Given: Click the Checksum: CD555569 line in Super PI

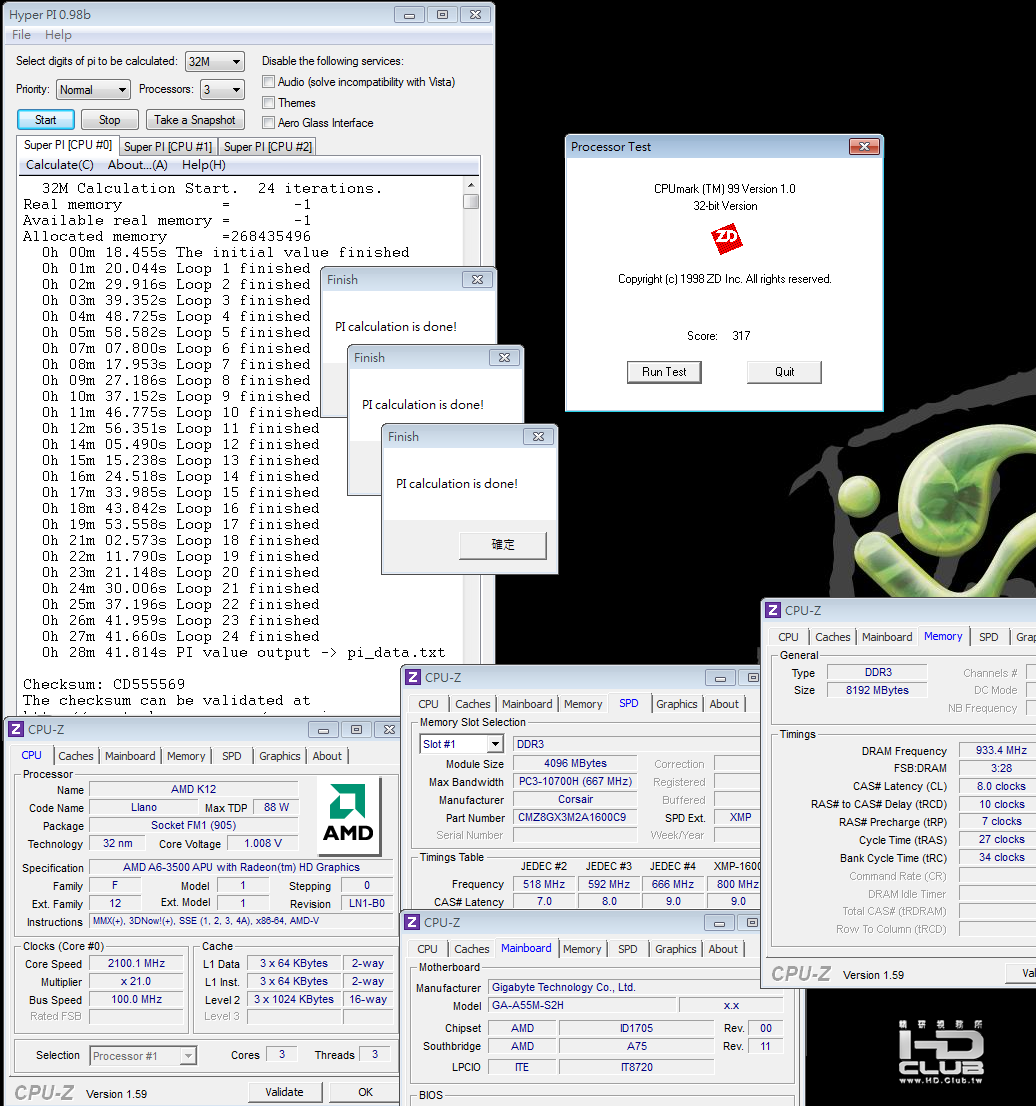Looking at the screenshot, I should point(104,684).
